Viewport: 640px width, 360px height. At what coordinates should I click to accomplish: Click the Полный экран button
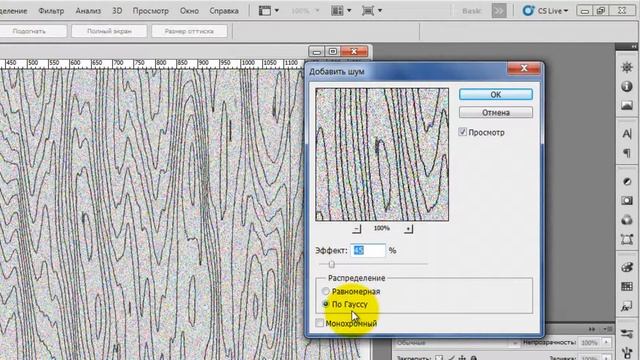click(x=109, y=31)
